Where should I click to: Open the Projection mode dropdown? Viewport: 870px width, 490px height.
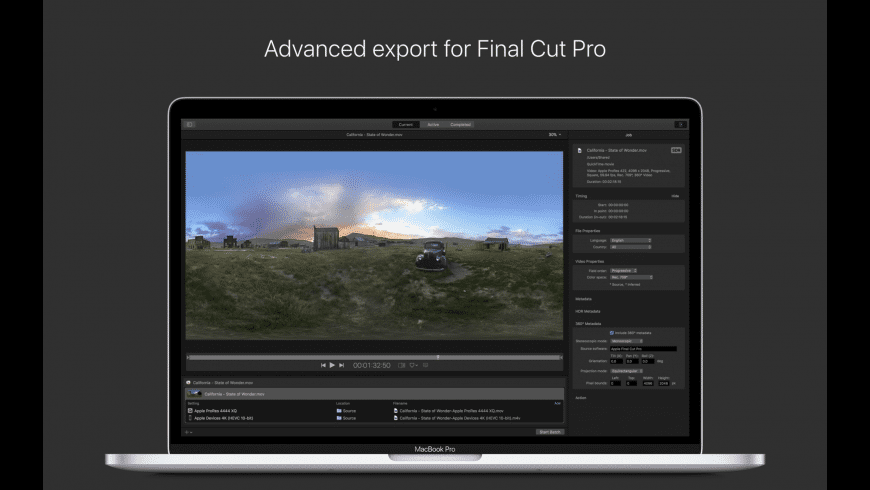[x=626, y=371]
